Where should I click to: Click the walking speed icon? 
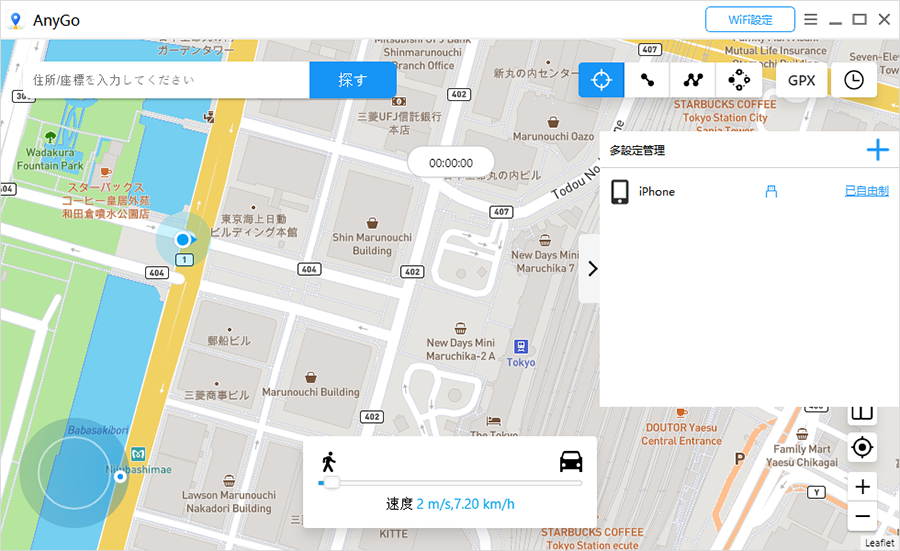[x=328, y=461]
